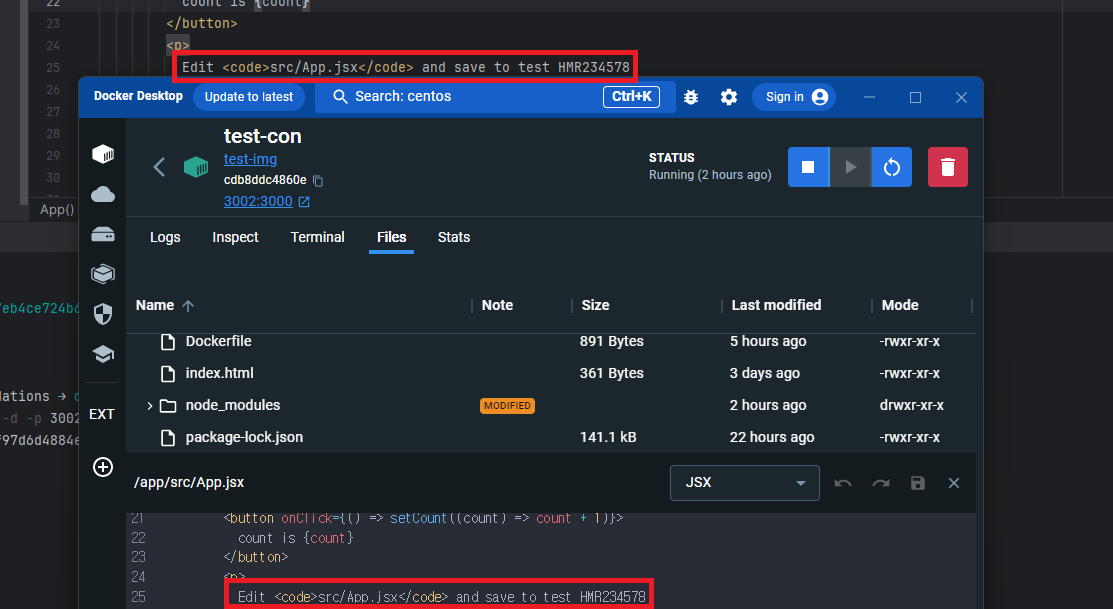Select the Dockerfile row name

click(x=219, y=341)
